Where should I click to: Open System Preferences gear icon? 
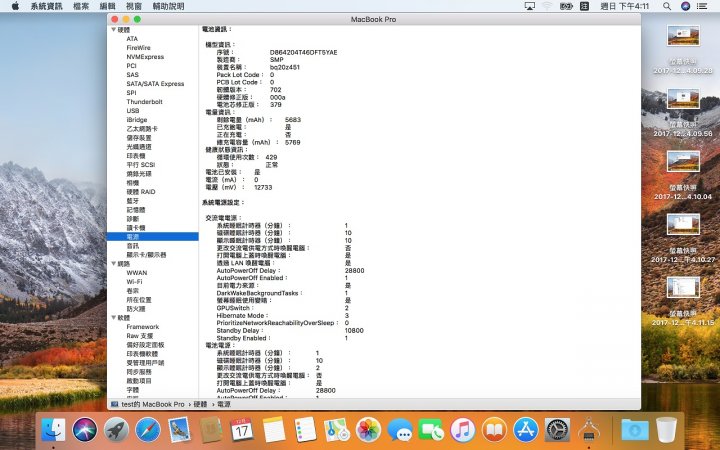(x=557, y=430)
